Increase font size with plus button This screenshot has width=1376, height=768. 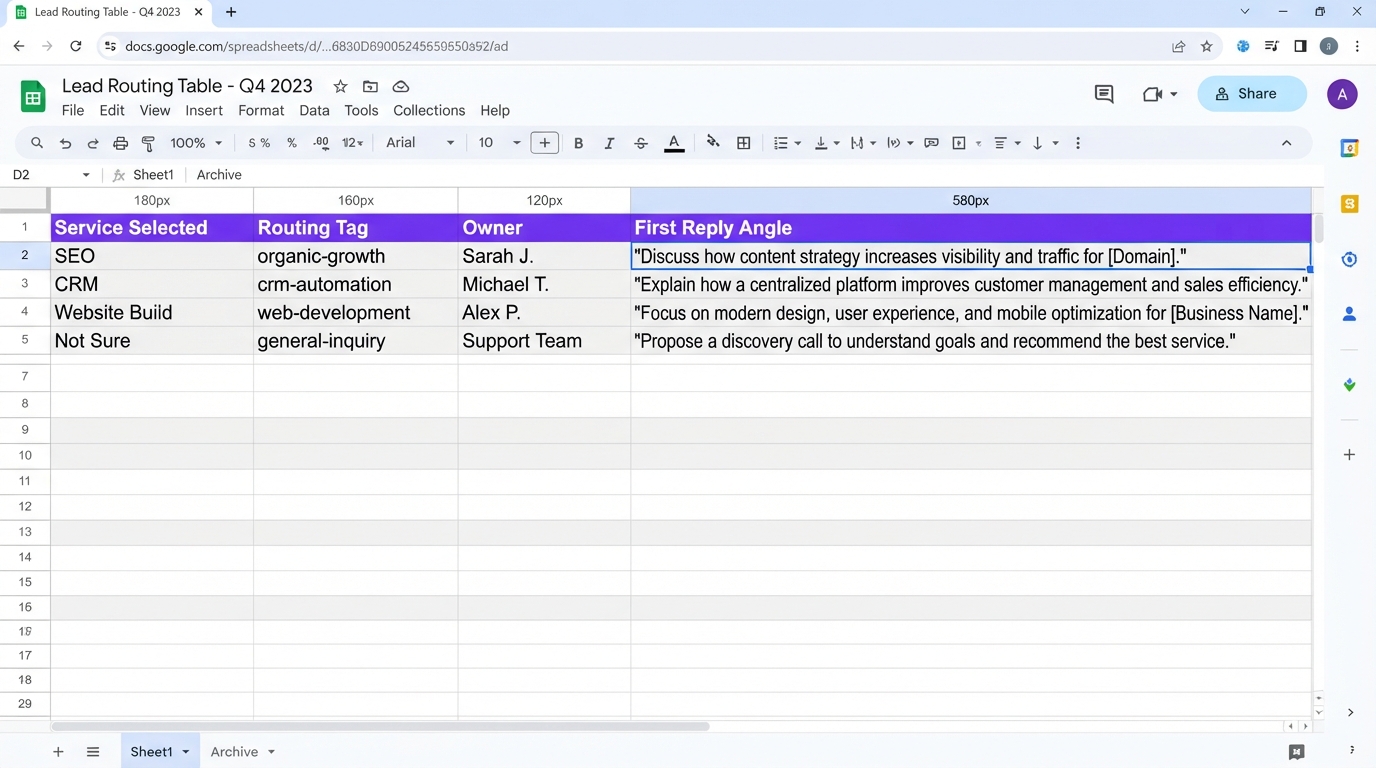click(x=545, y=143)
